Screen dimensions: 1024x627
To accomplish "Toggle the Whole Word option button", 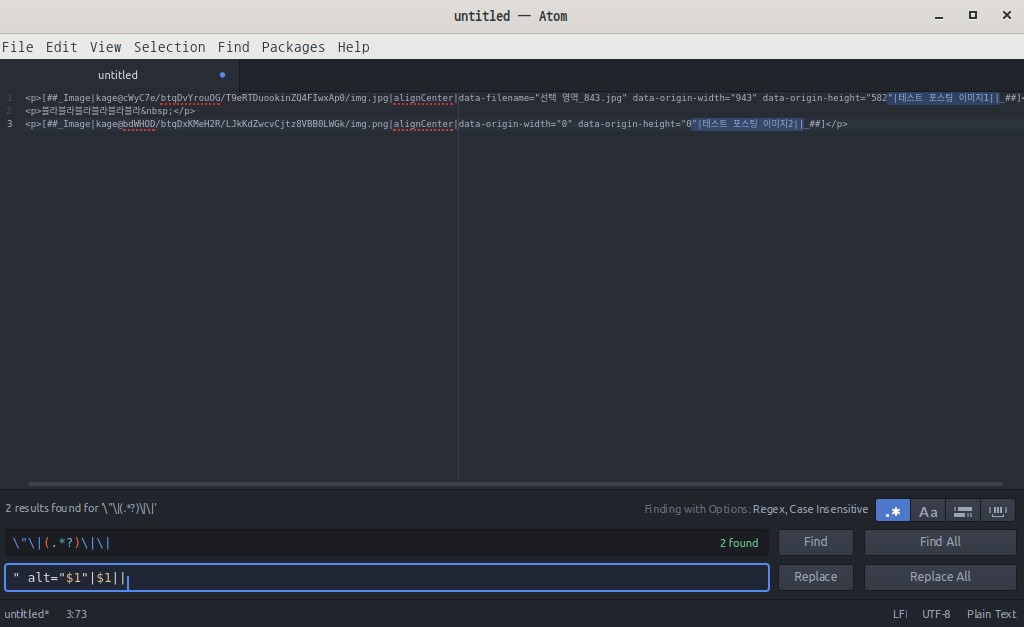I will tap(998, 511).
